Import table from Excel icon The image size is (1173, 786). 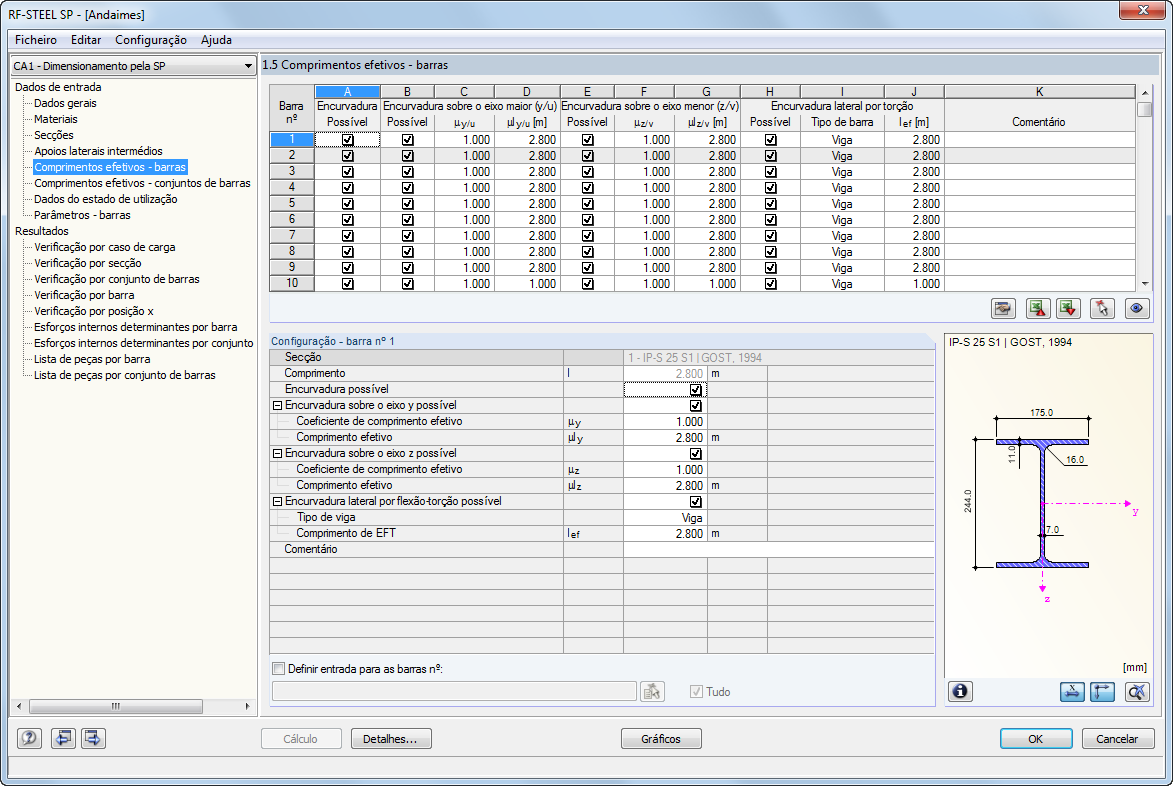(x=1068, y=308)
